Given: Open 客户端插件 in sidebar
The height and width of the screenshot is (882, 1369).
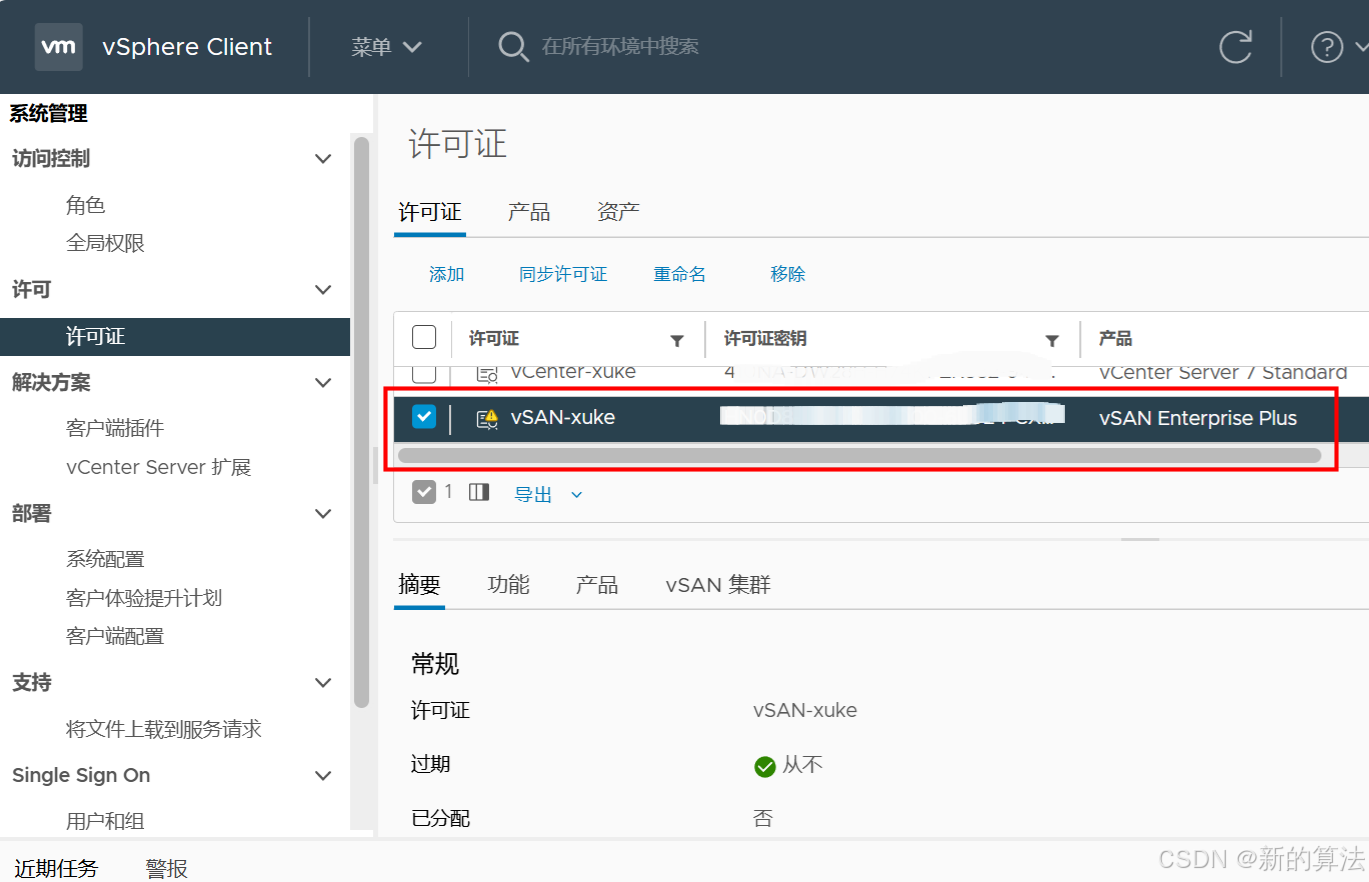Looking at the screenshot, I should click(115, 429).
